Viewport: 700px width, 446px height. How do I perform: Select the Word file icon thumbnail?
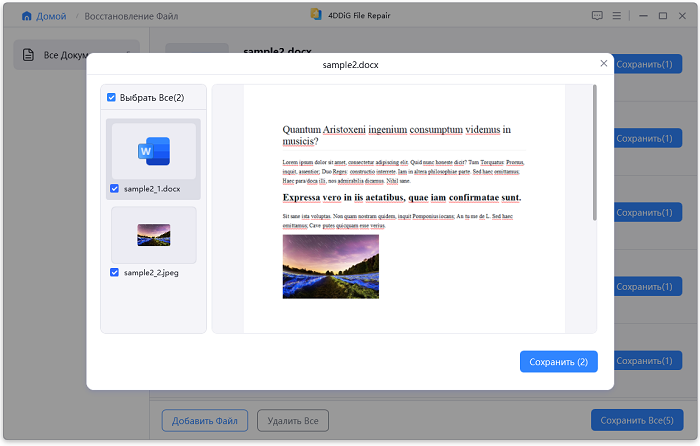(154, 151)
